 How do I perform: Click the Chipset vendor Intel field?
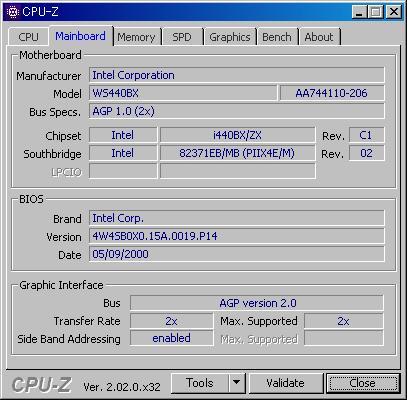[x=123, y=135]
